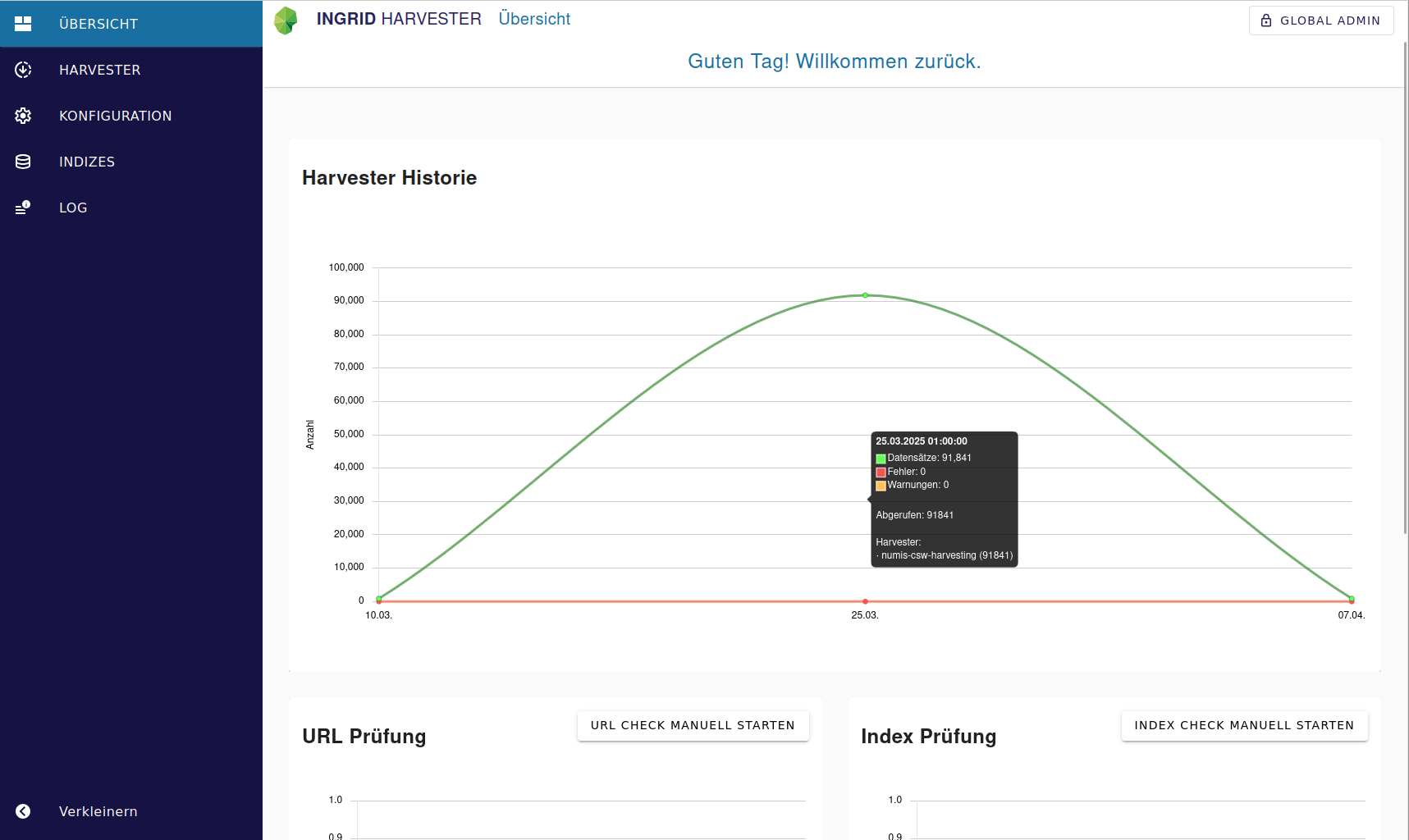1409x840 pixels.
Task: Click the Log list icon
Action: [23, 208]
